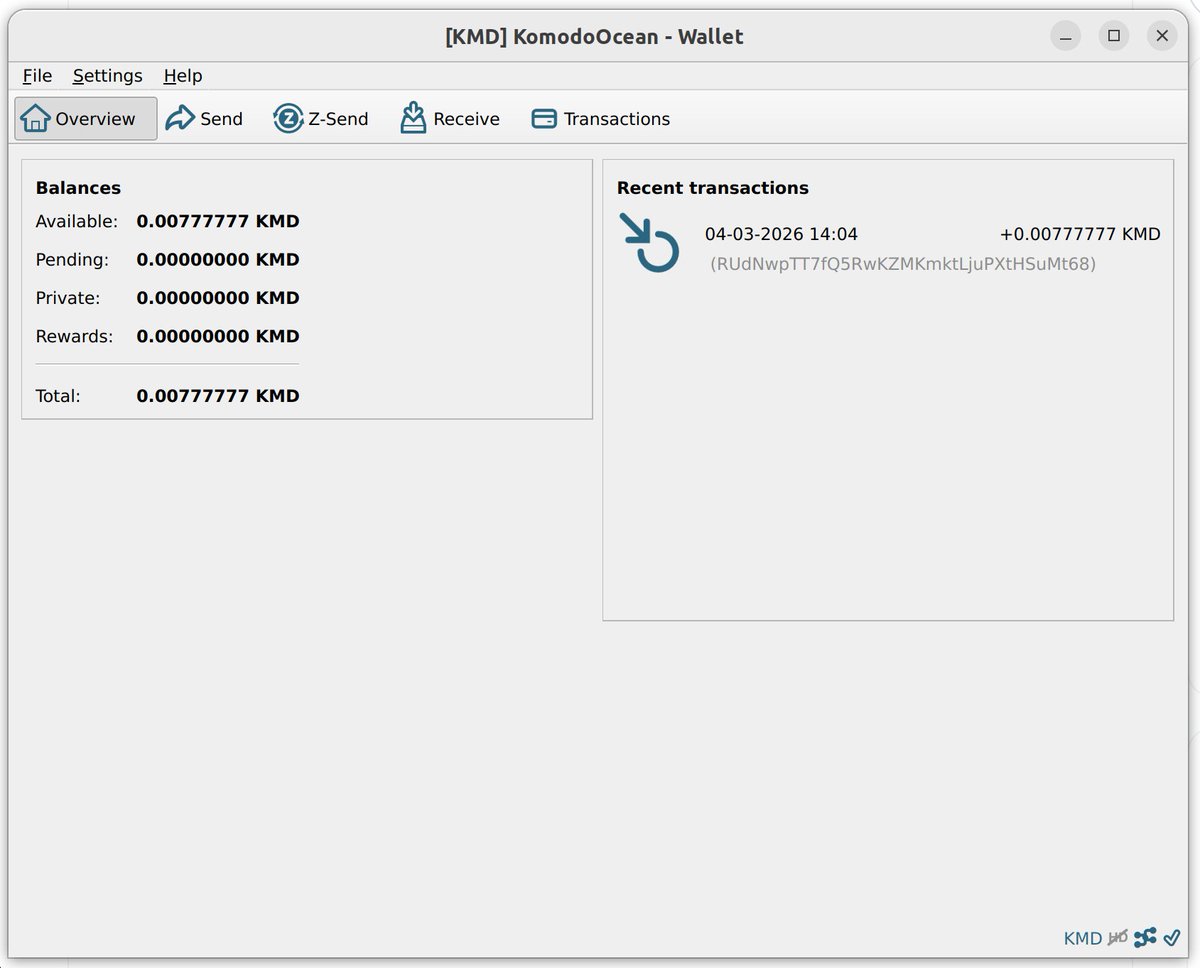This screenshot has height=968, width=1200.
Task: Click the network connections status icon
Action: click(x=1145, y=937)
